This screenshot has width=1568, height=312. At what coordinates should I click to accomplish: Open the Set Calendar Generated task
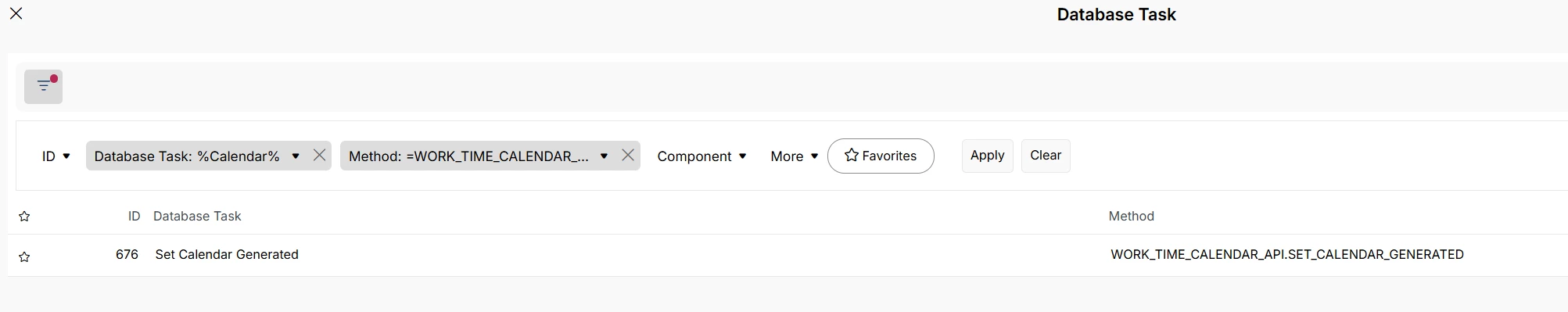point(227,255)
